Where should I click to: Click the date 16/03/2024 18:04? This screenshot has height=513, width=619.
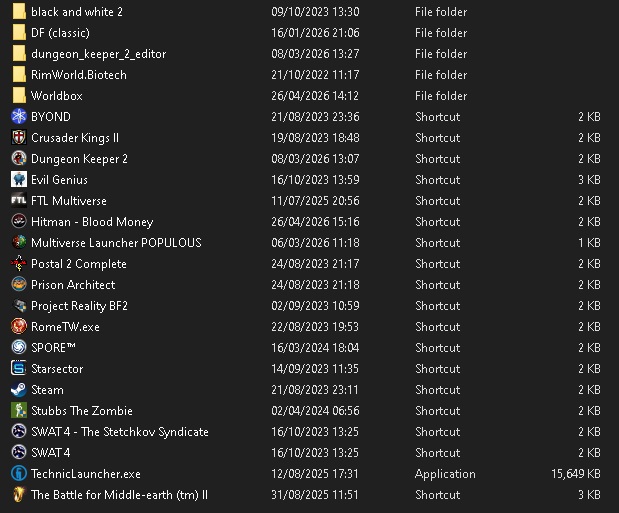pos(315,348)
